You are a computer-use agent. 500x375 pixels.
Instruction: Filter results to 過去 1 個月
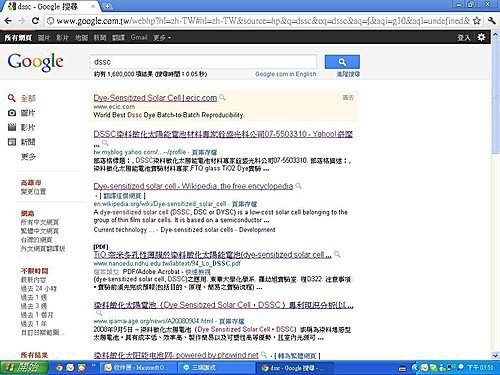(37, 315)
